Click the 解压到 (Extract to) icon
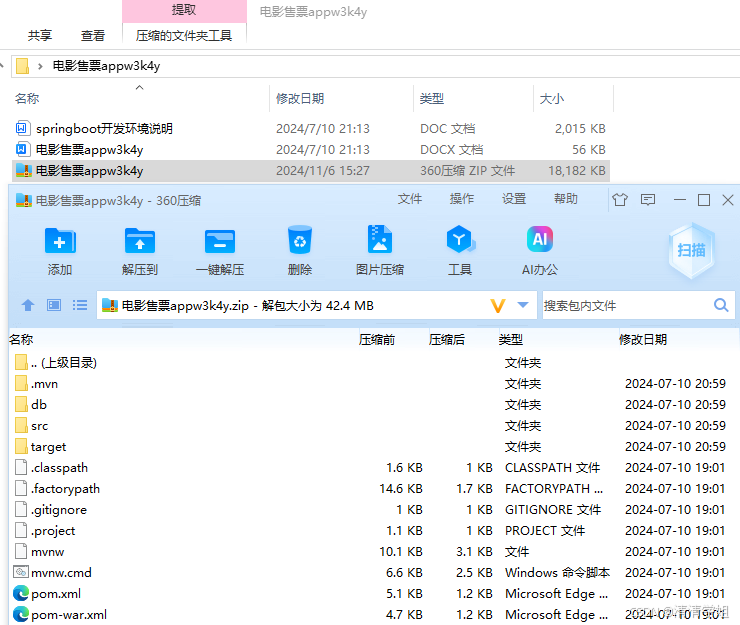This screenshot has height=625, width=740. [x=140, y=242]
